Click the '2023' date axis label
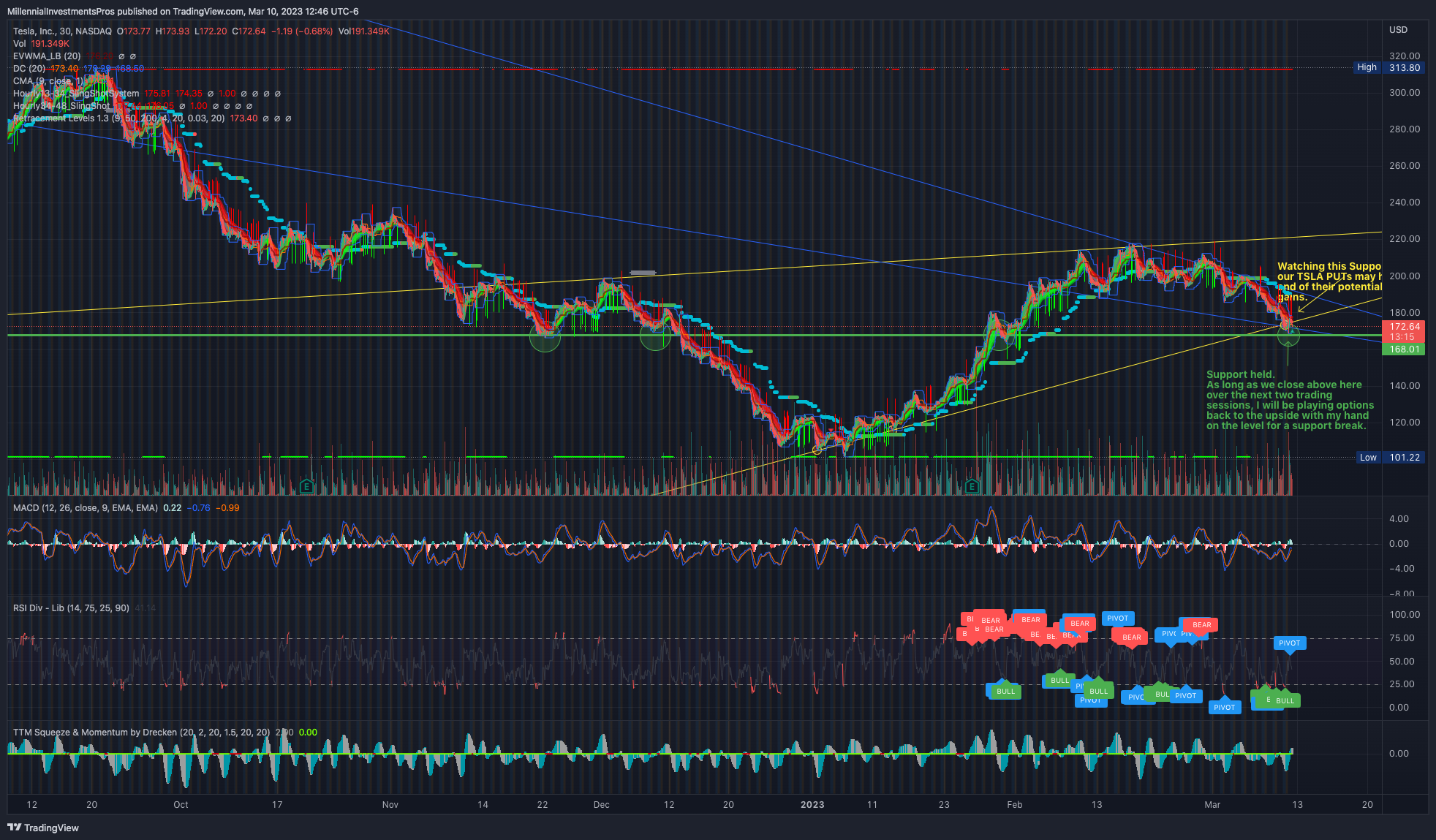 pyautogui.click(x=812, y=805)
